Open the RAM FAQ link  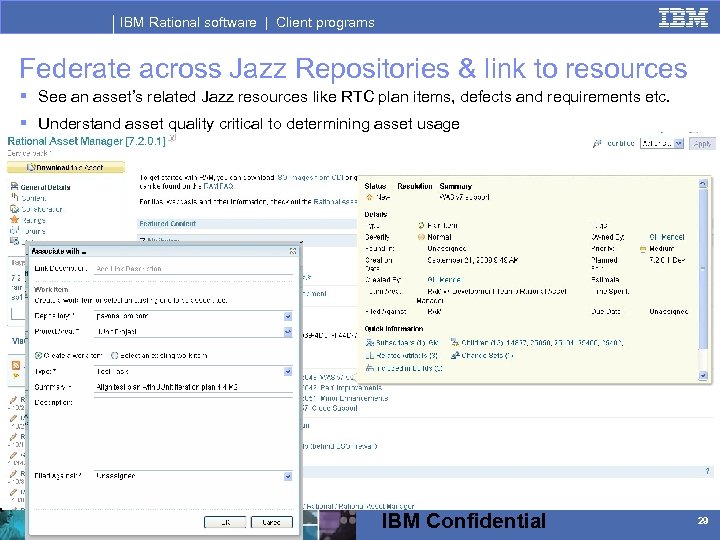pos(219,186)
